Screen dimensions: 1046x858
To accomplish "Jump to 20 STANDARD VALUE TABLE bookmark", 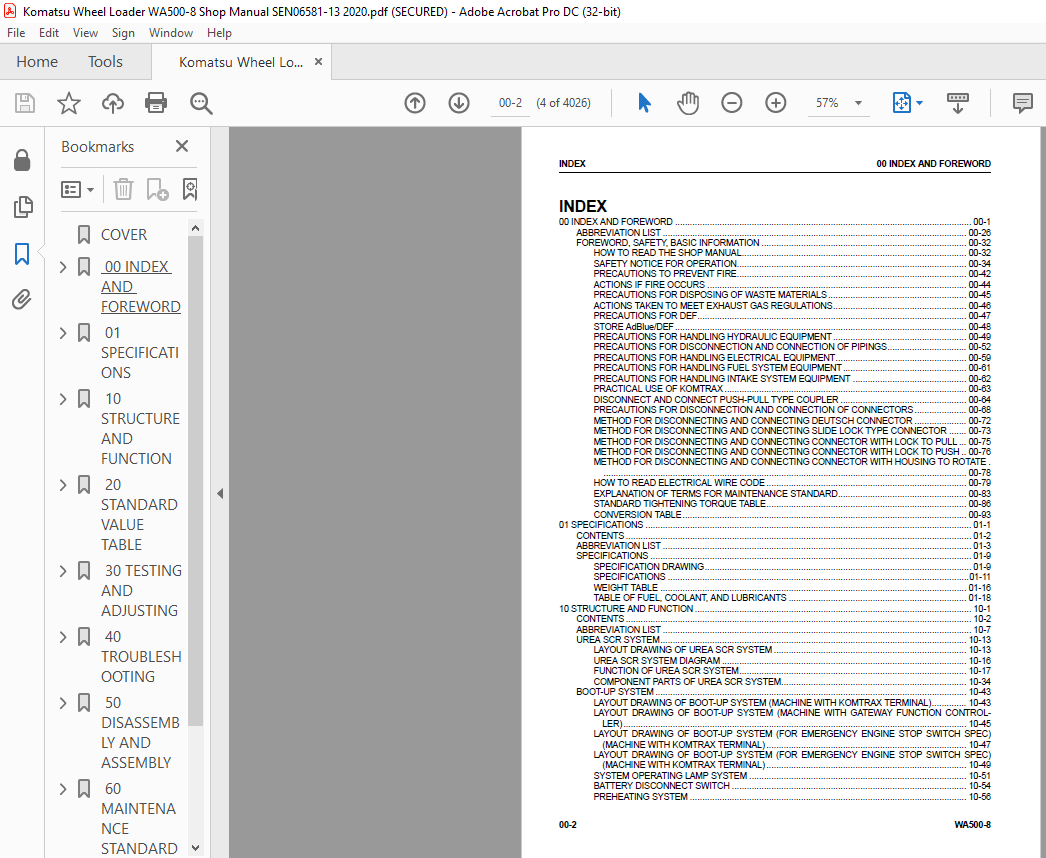I will 139,515.
